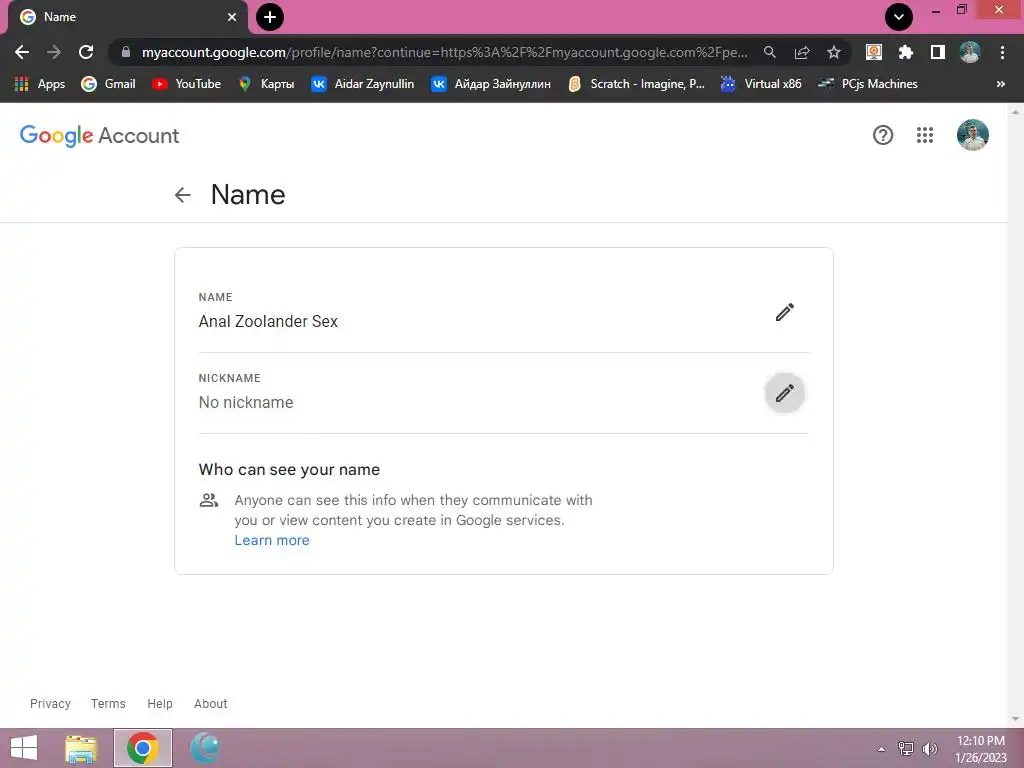The width and height of the screenshot is (1024, 768).
Task: Open the Scratch - Imagine bookmark
Action: [x=636, y=84]
